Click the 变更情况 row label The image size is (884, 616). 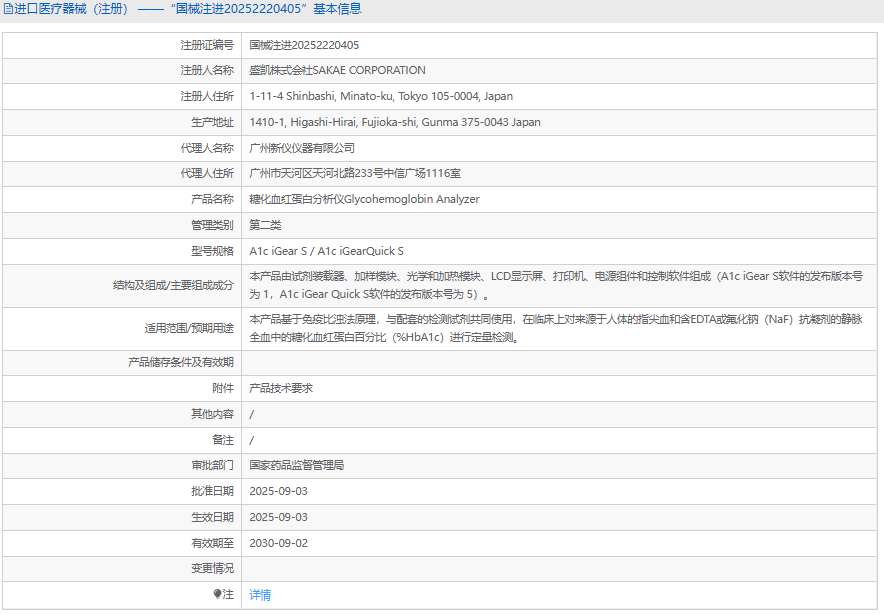pyautogui.click(x=212, y=568)
